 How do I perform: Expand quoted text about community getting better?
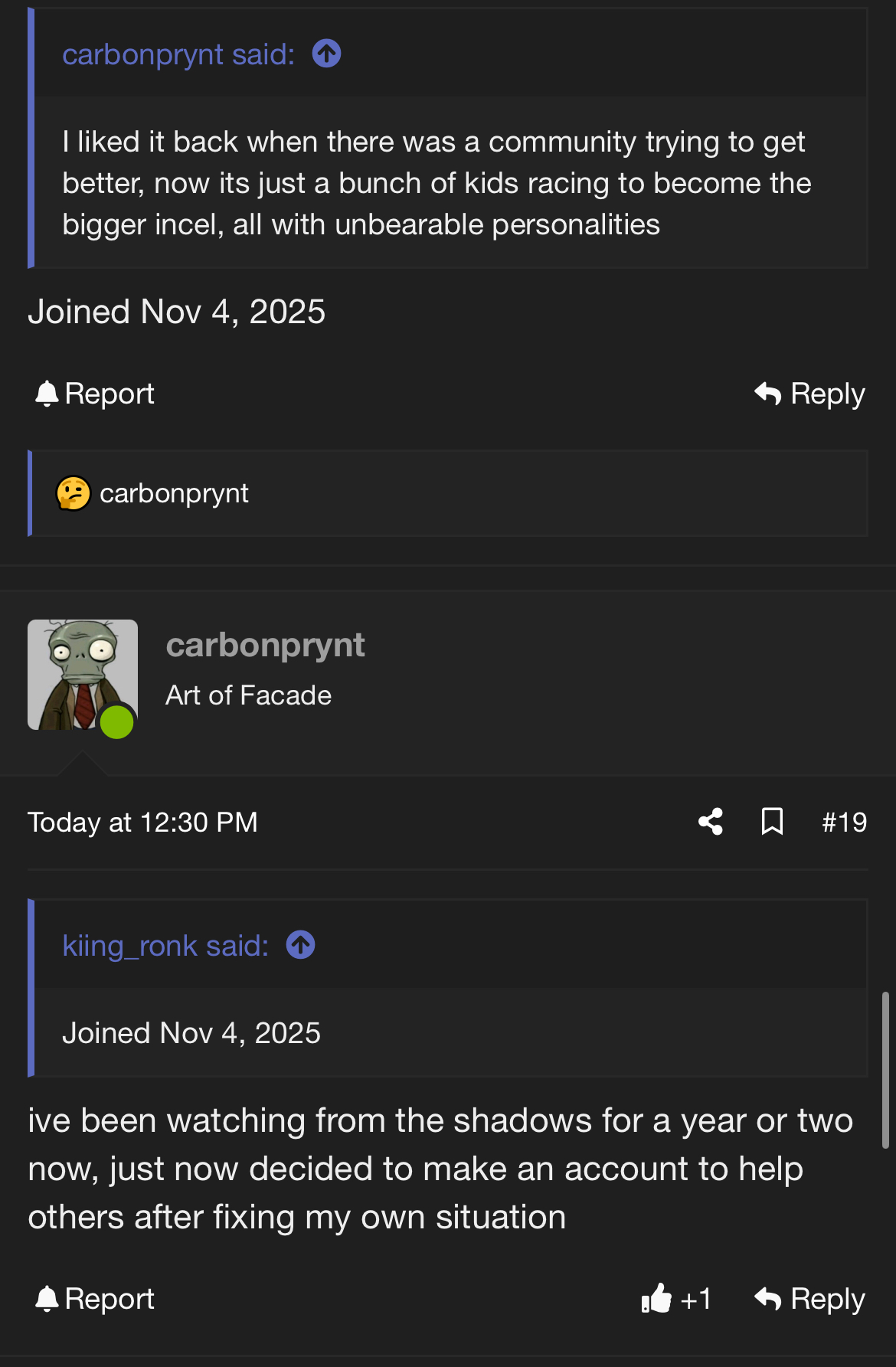(437, 184)
